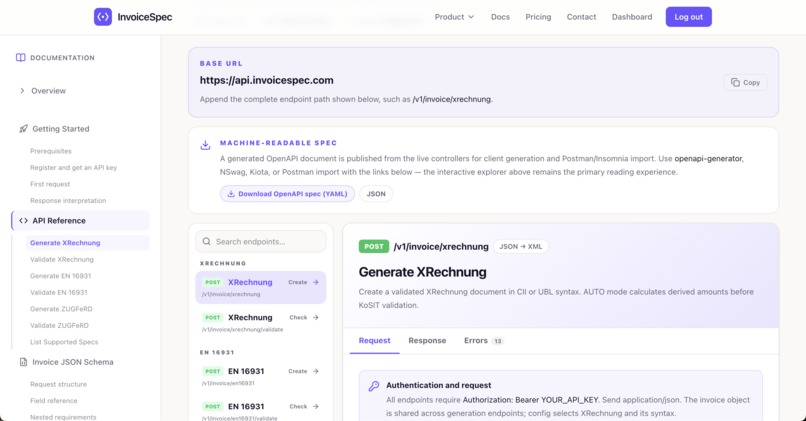Open the Docs nav item
The width and height of the screenshot is (806, 421).
(500, 17)
